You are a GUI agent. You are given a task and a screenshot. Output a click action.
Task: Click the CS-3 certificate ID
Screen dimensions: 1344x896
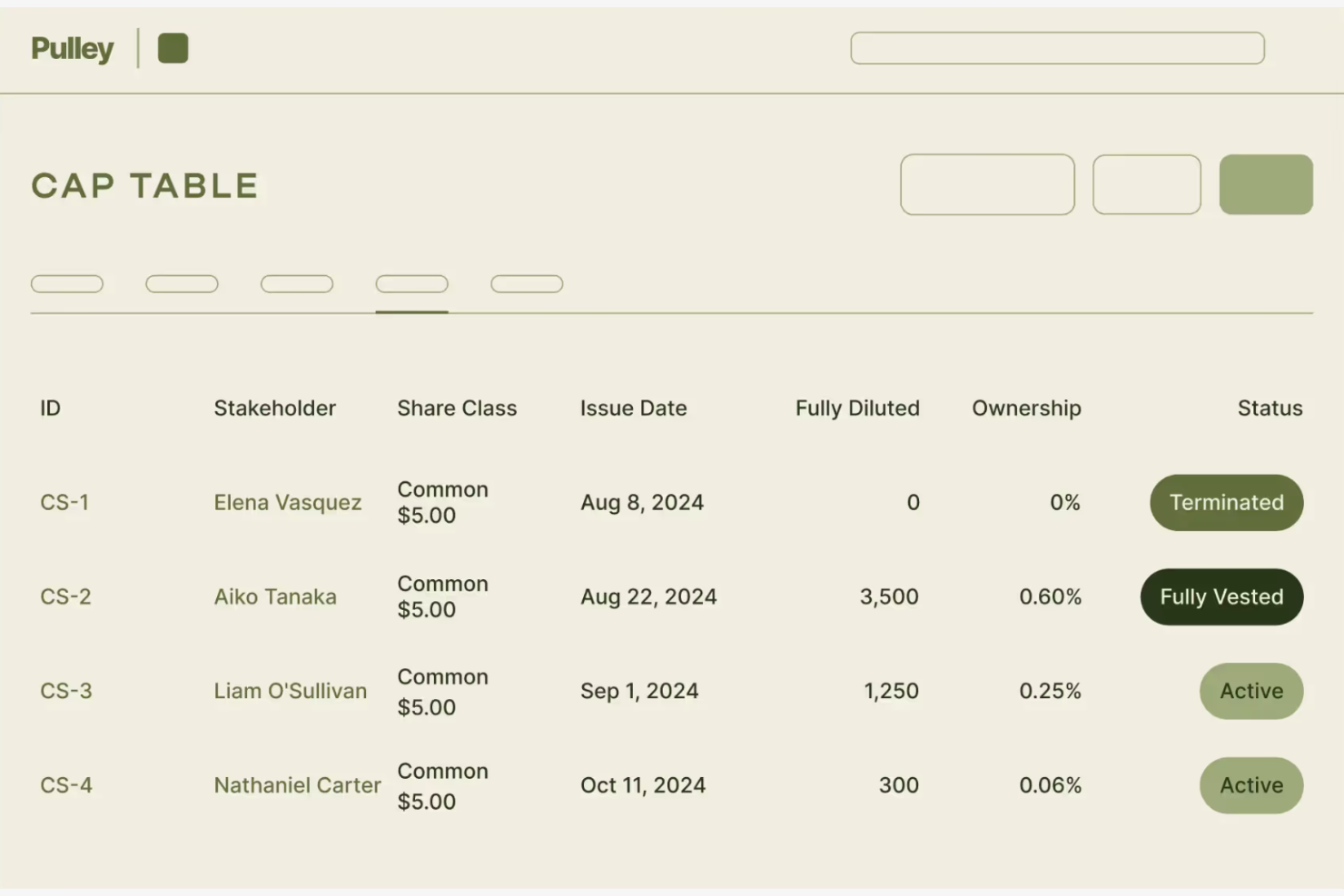66,691
